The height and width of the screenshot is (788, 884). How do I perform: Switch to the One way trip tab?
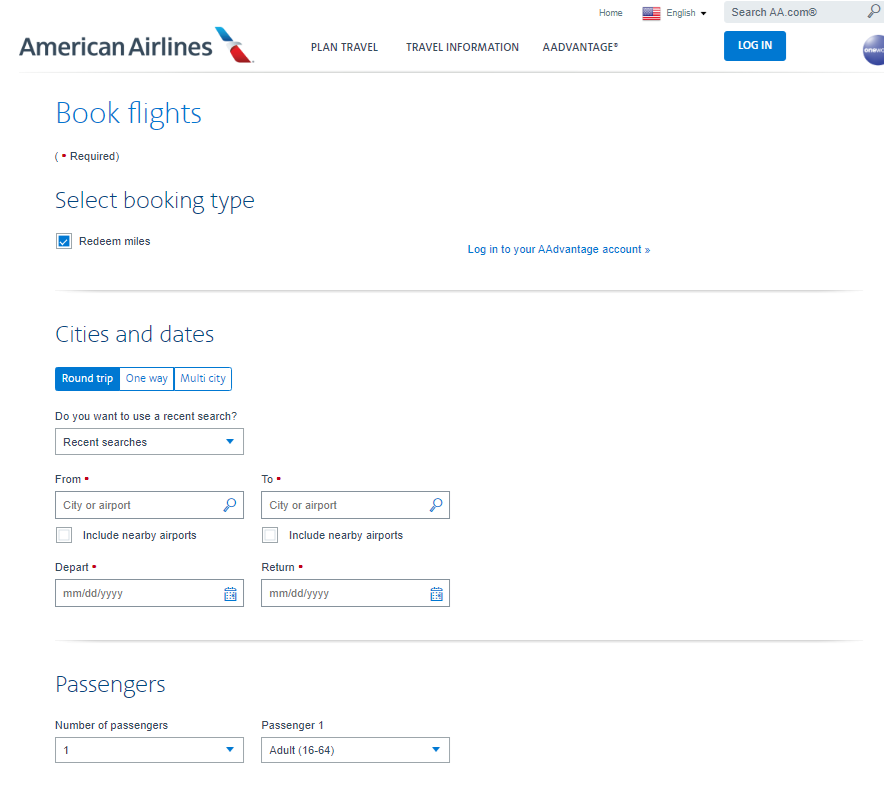tap(146, 378)
